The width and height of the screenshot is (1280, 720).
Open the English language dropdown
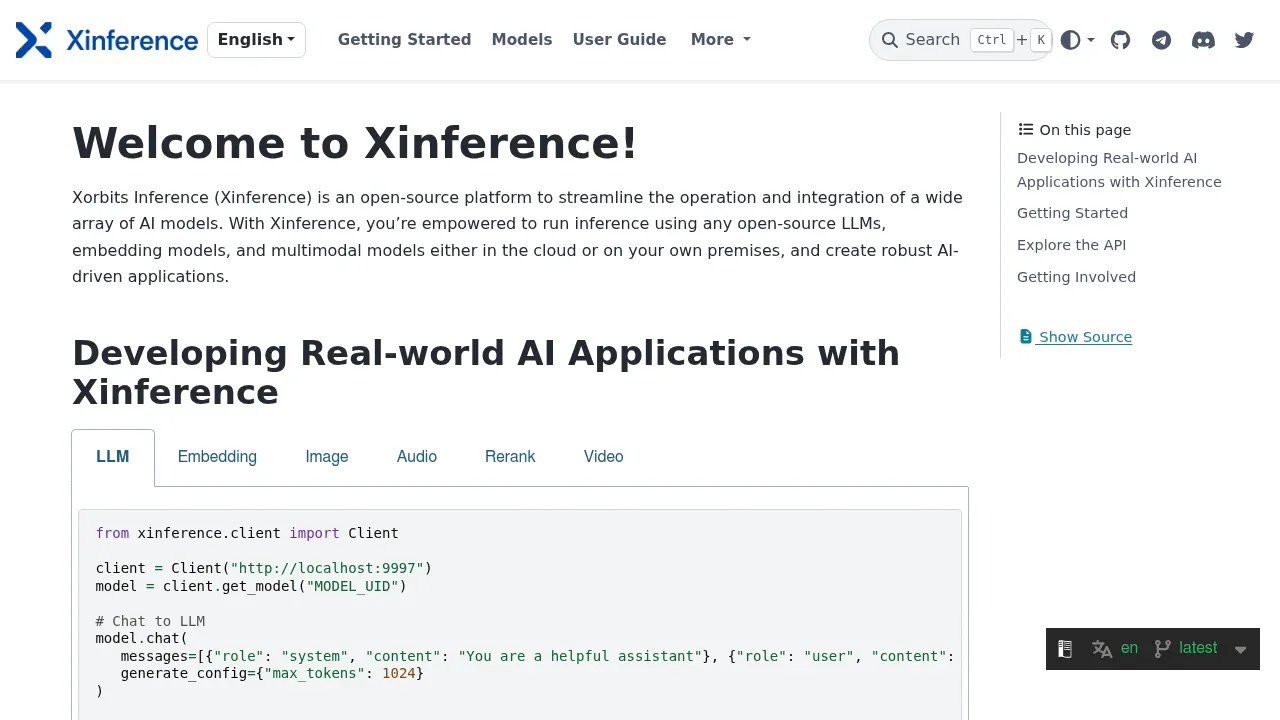click(256, 40)
